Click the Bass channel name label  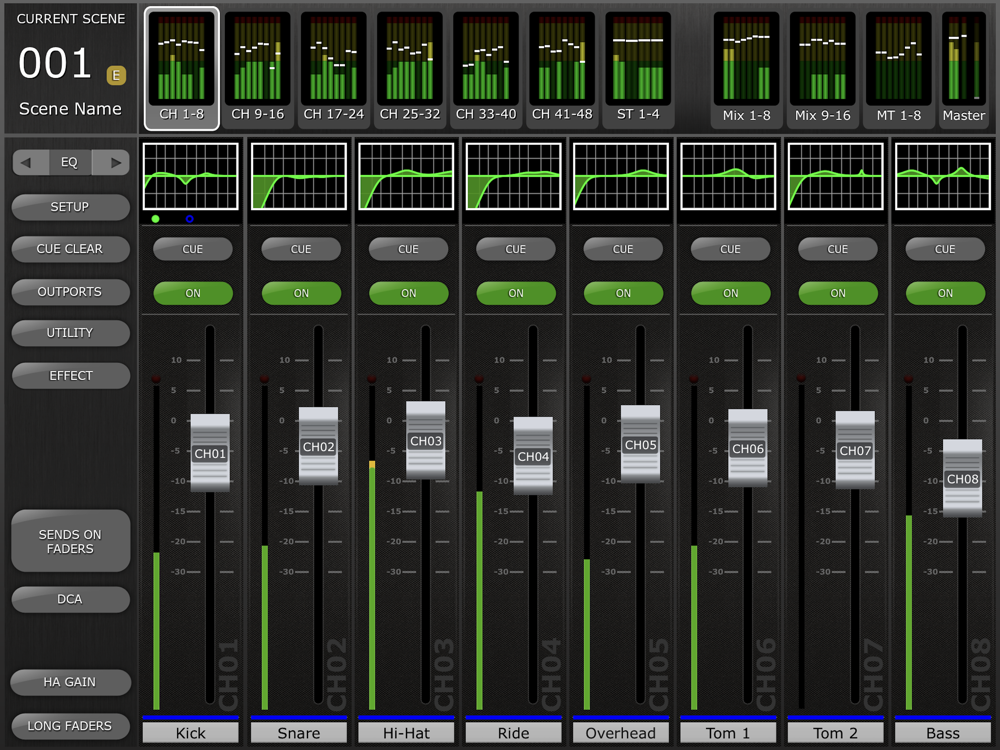943,733
